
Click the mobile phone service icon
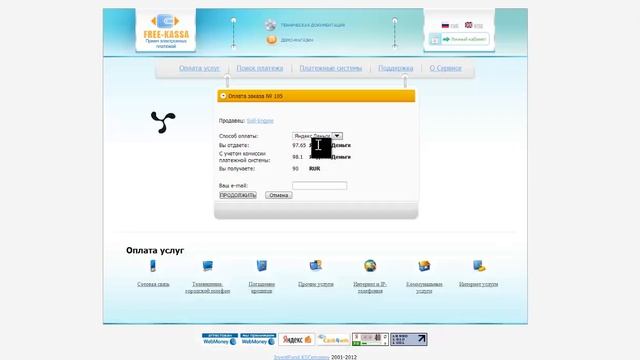(153, 266)
